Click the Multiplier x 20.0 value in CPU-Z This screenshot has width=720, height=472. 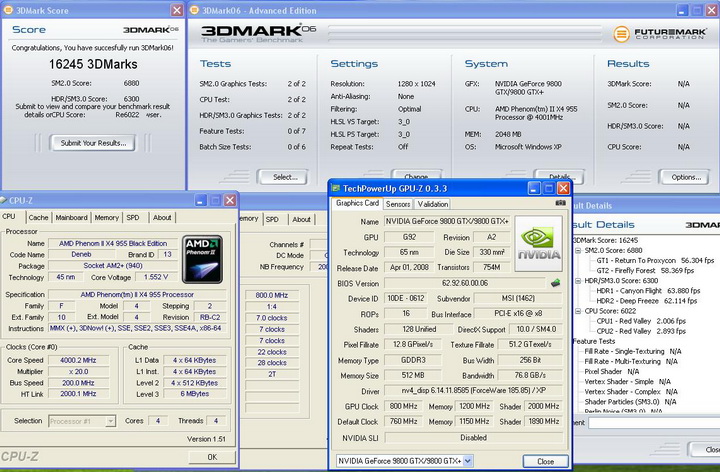click(78, 371)
